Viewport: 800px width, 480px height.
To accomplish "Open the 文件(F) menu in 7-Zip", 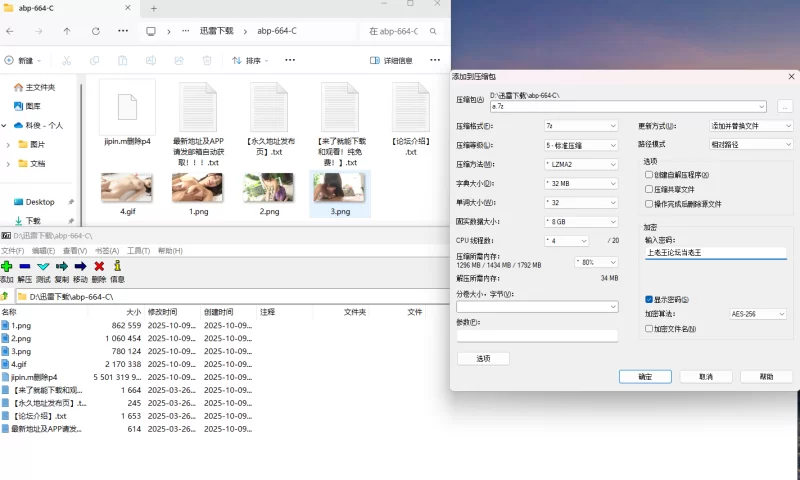I will point(12,251).
